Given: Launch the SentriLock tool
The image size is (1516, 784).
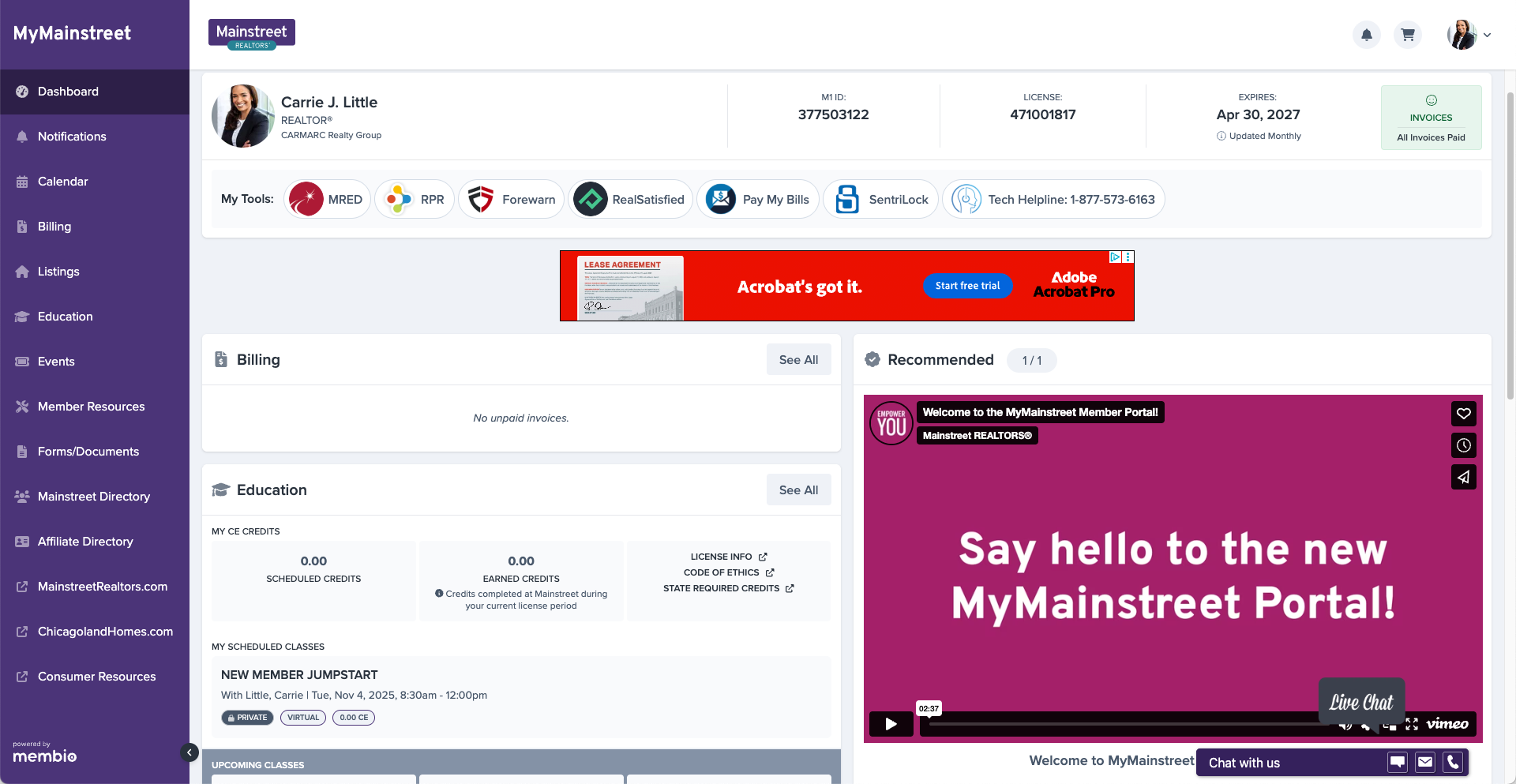Looking at the screenshot, I should [x=880, y=199].
